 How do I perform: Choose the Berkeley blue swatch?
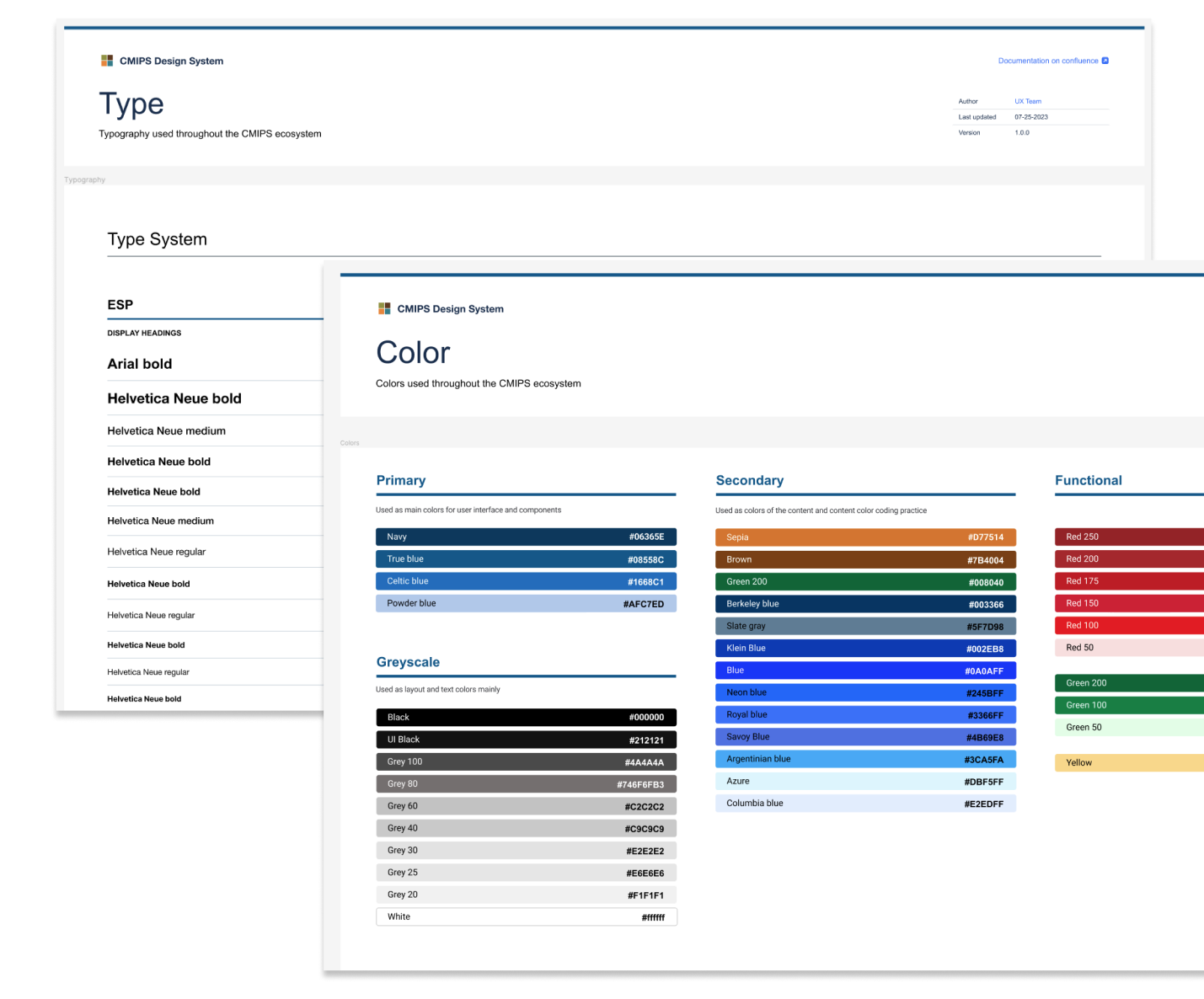[x=865, y=604]
